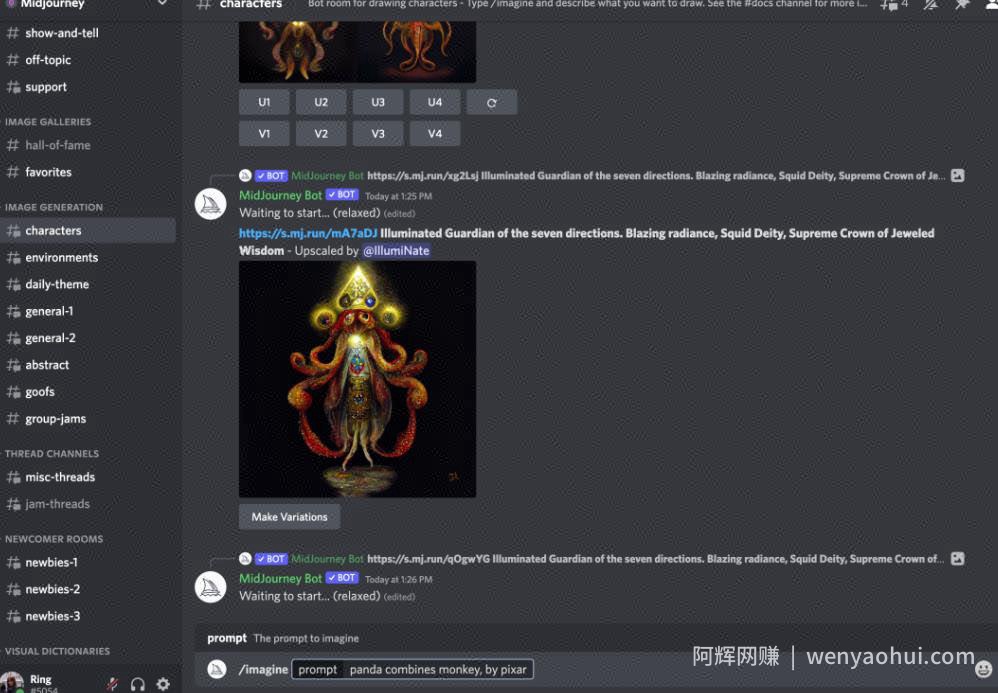Open pinned messages pin icon
This screenshot has height=693, width=998.
point(962,4)
